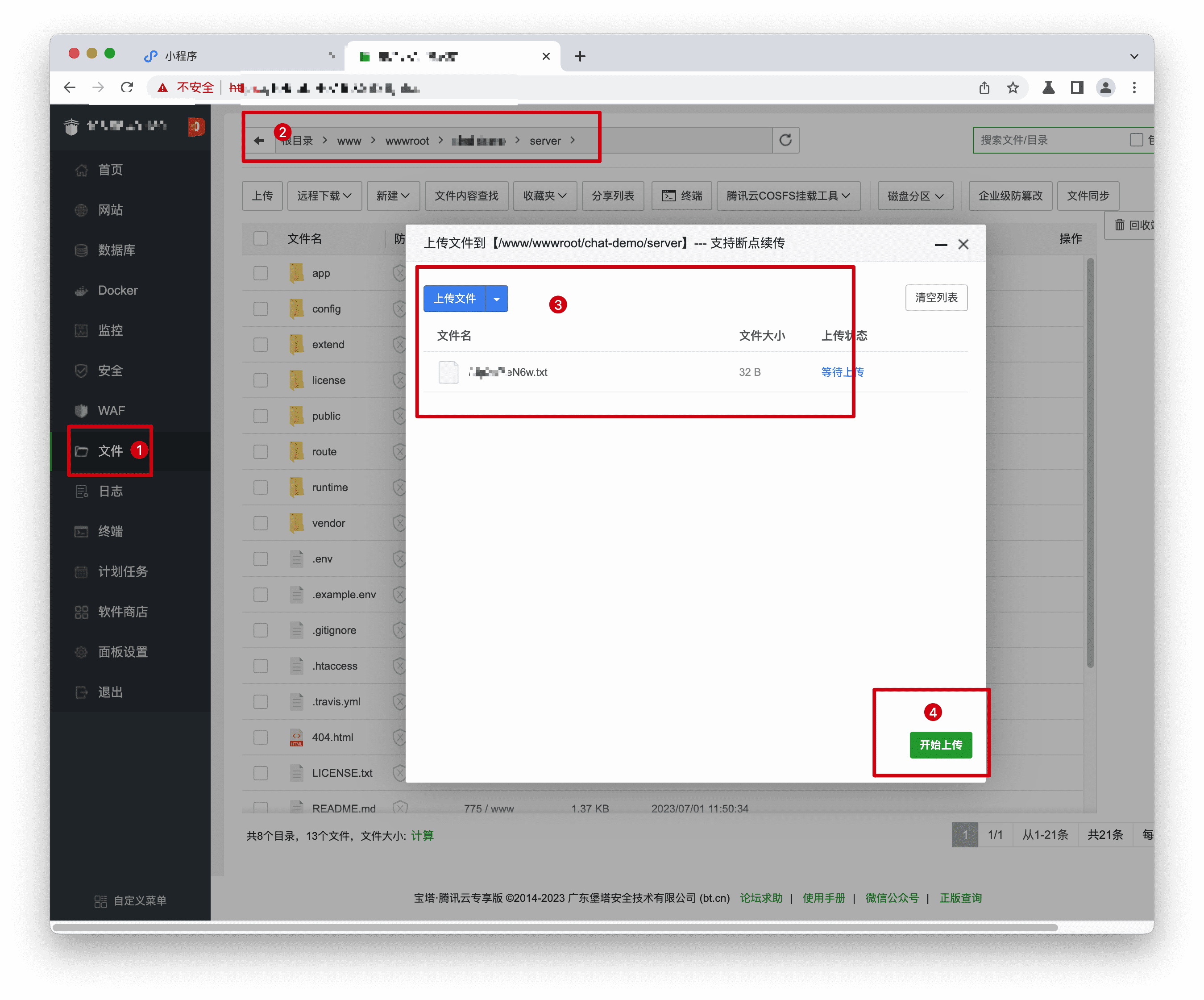Toggle the select-all files checkbox
Screen dimensions: 1204x1000
tap(261, 238)
